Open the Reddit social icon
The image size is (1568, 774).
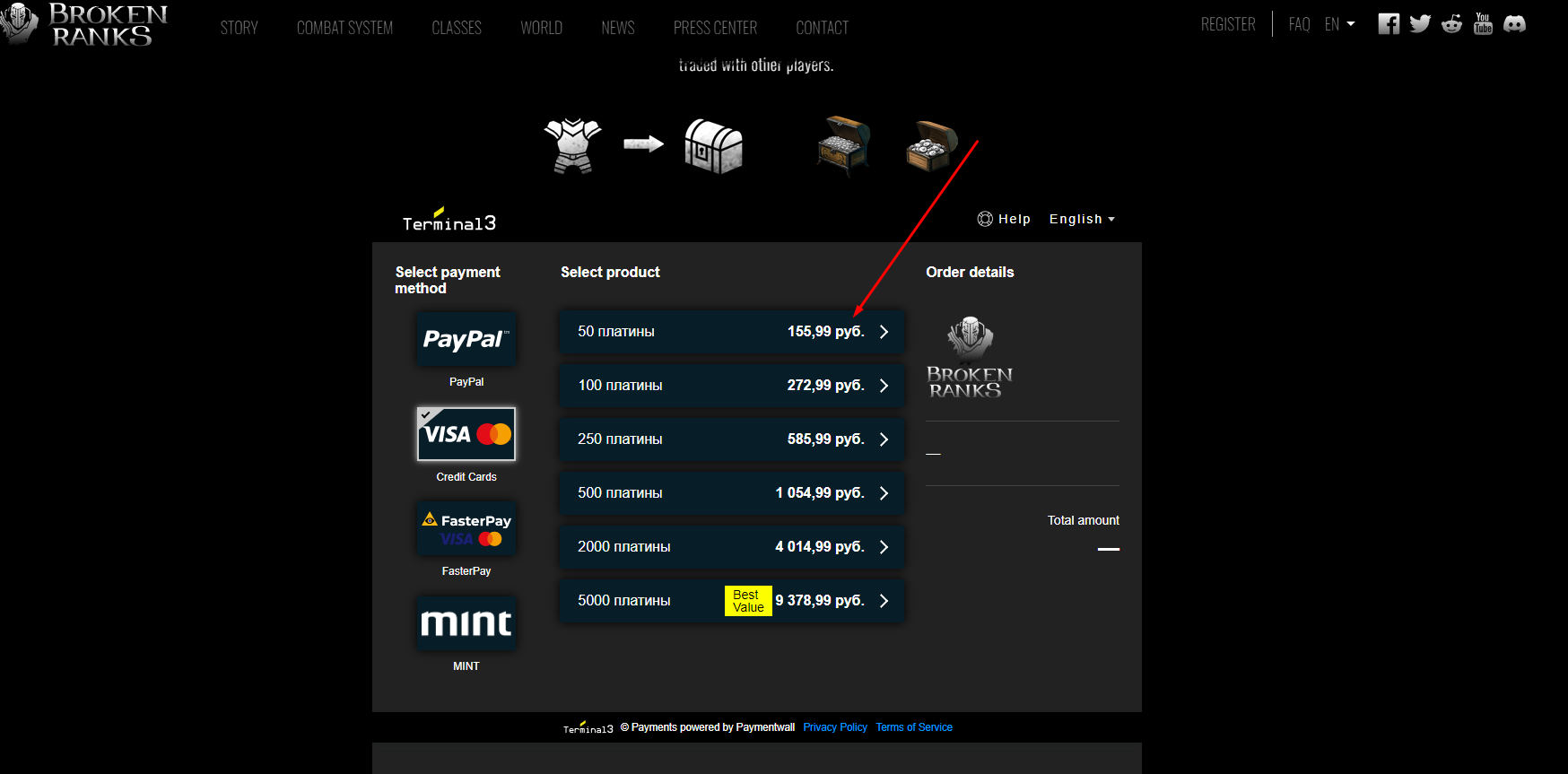pyautogui.click(x=1451, y=24)
